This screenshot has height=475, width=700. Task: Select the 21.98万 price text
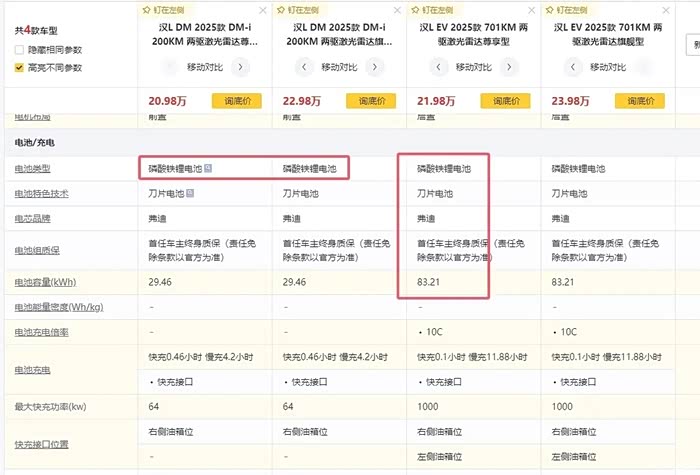pyautogui.click(x=436, y=101)
